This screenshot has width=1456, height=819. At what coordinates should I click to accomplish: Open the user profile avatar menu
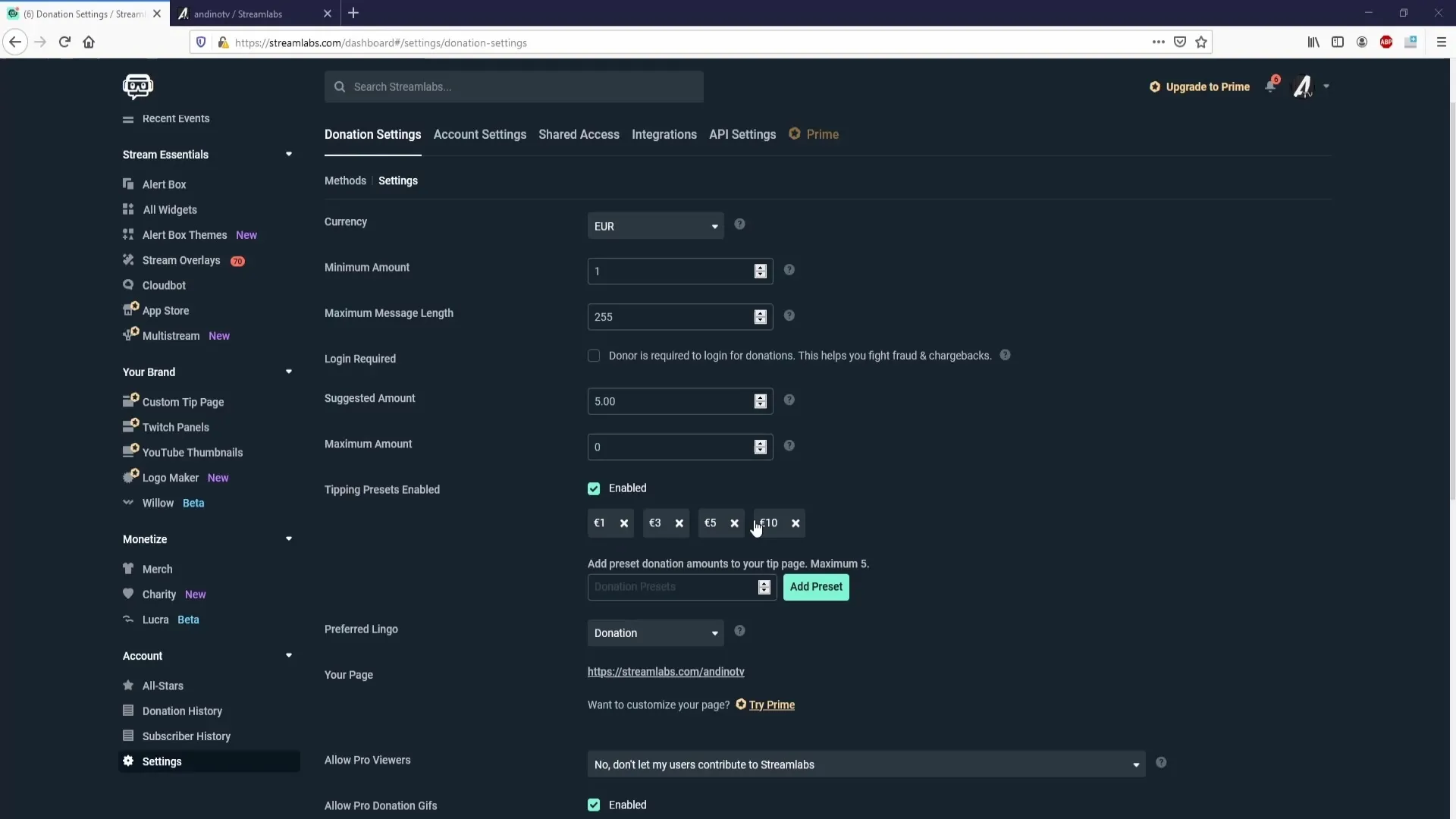1303,86
